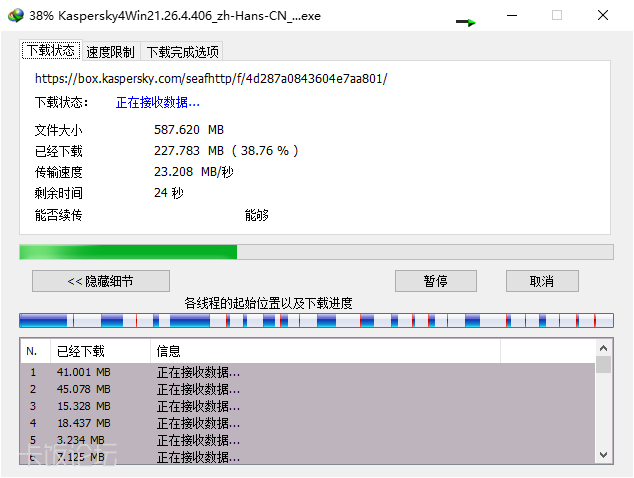The width and height of the screenshot is (634, 478).
Task: Click the N. column header
Action: point(36,351)
